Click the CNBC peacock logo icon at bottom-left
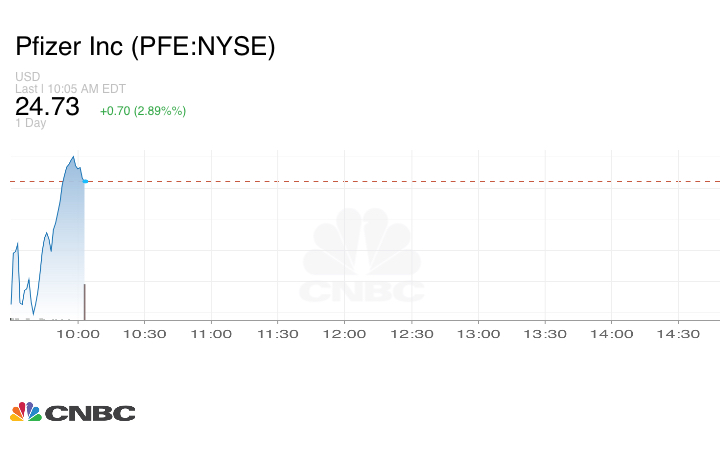The image size is (720, 450). [25, 412]
